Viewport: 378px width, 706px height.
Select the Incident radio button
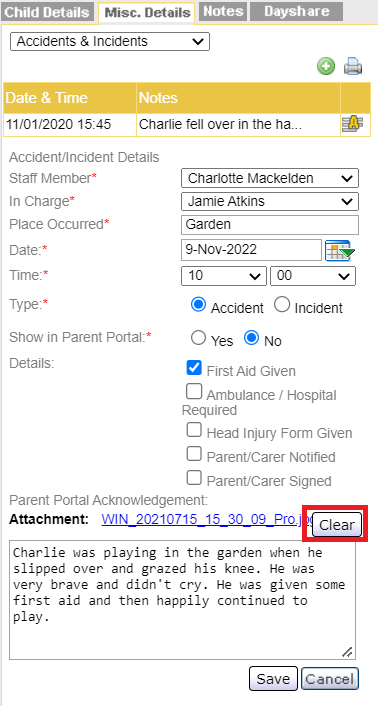coord(282,305)
